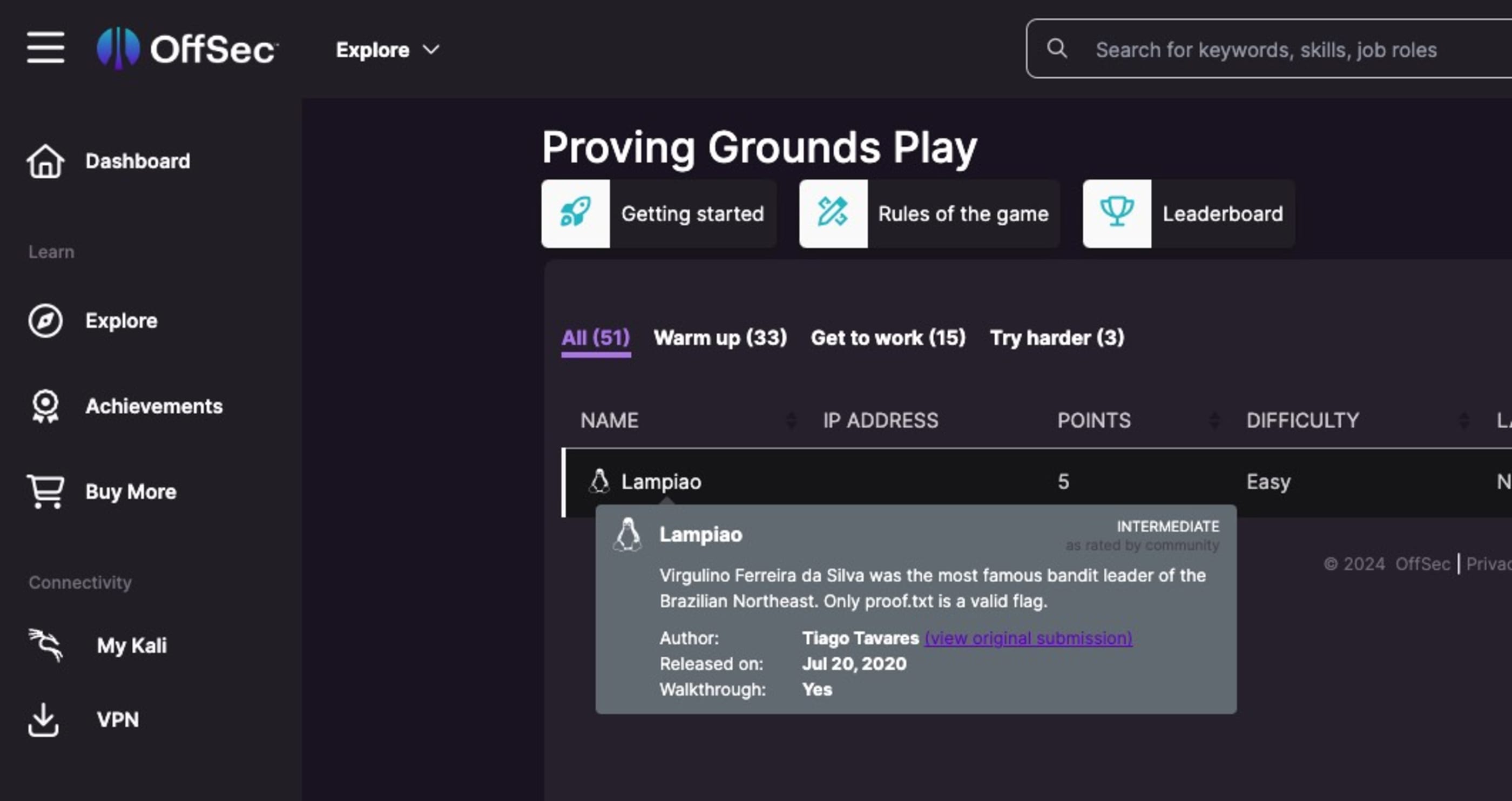
Task: Expand the Explore dropdown in the header
Action: click(x=387, y=50)
